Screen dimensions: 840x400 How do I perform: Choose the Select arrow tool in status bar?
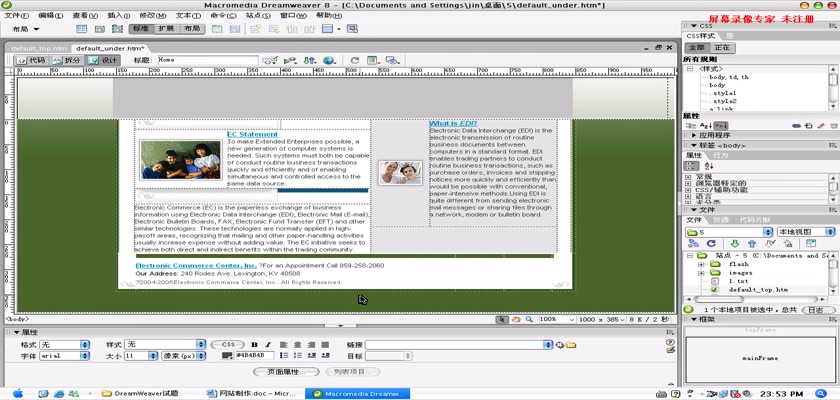(502, 319)
